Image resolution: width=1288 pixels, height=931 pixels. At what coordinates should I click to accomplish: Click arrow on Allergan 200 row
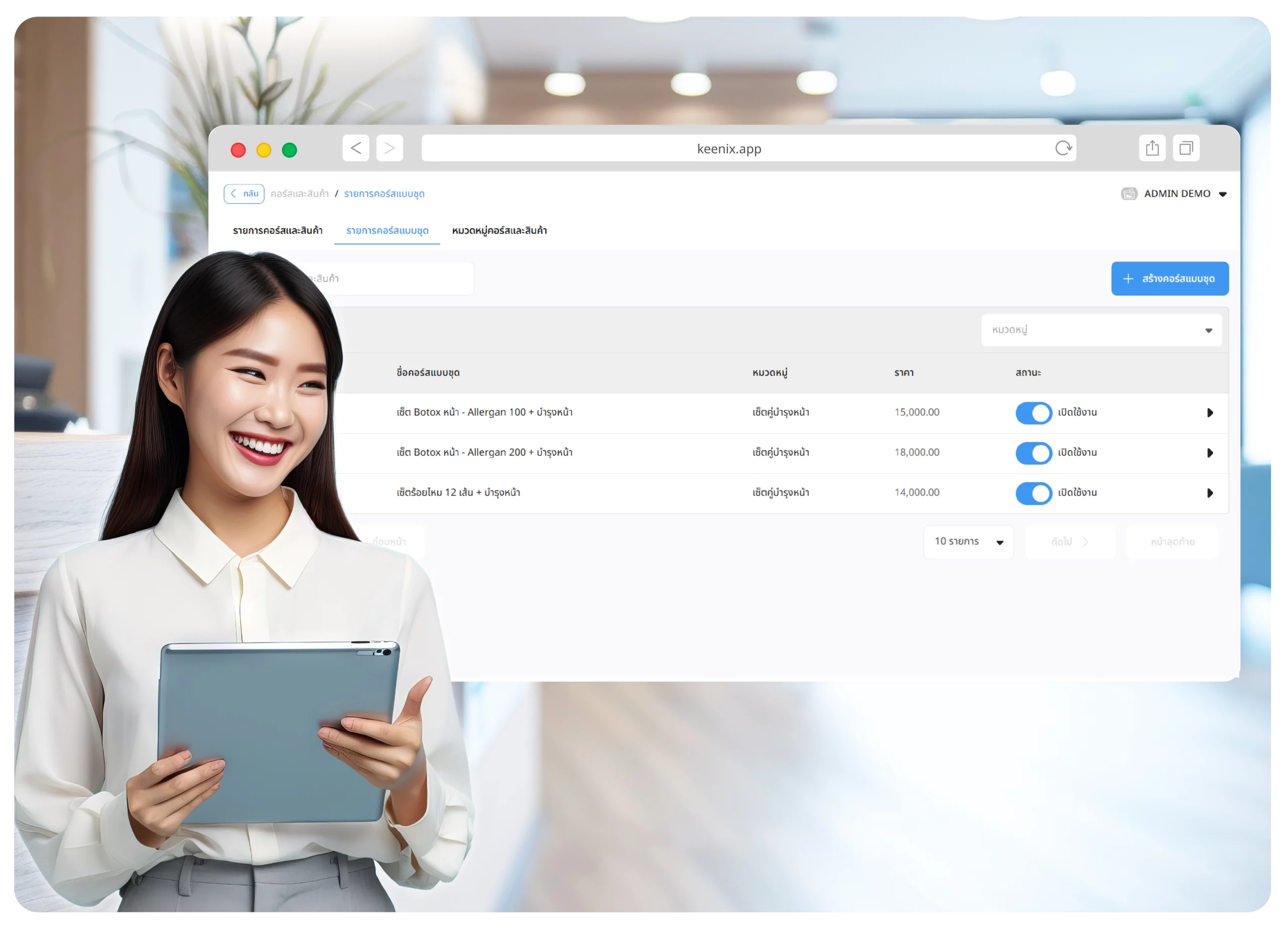1210,453
